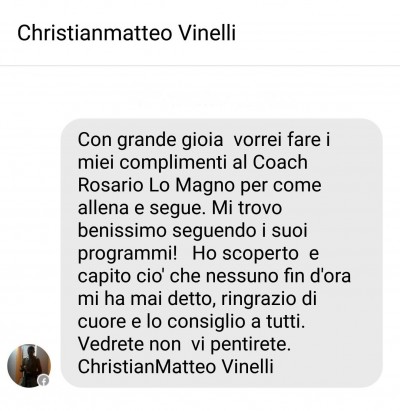
Task: Click the text "Ho scoperto e"
Action: click(256, 254)
